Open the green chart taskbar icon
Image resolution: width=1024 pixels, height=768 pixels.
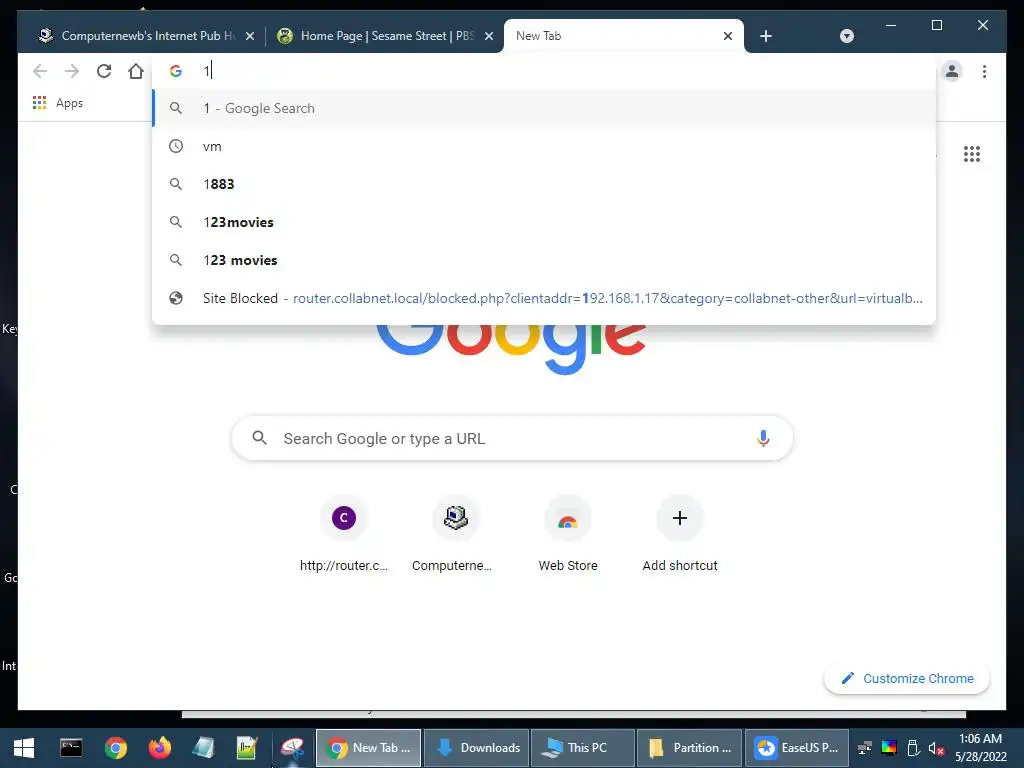(x=247, y=748)
